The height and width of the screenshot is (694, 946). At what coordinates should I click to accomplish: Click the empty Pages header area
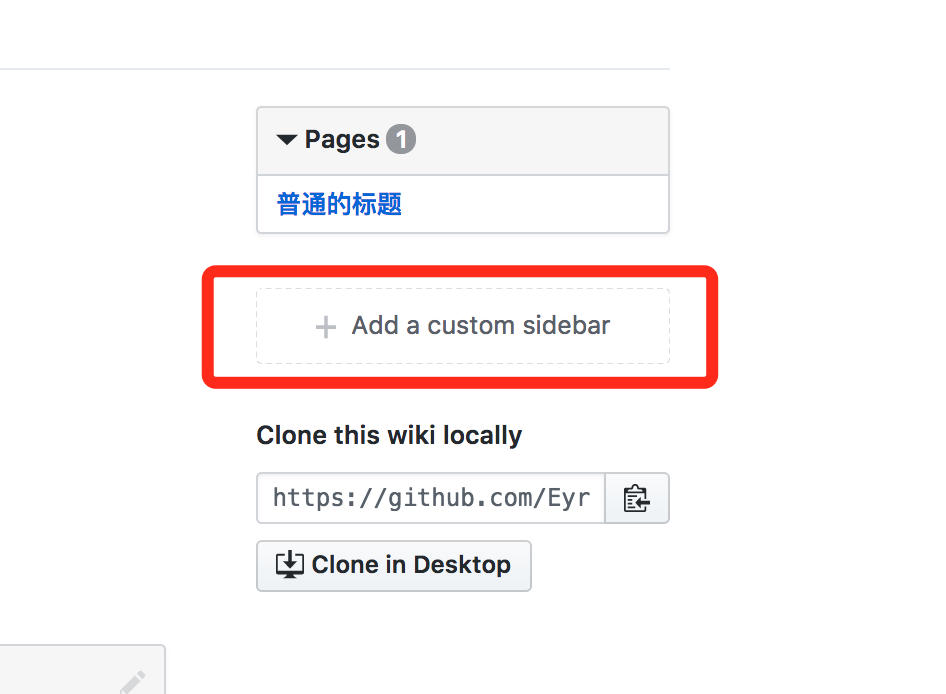(x=542, y=141)
